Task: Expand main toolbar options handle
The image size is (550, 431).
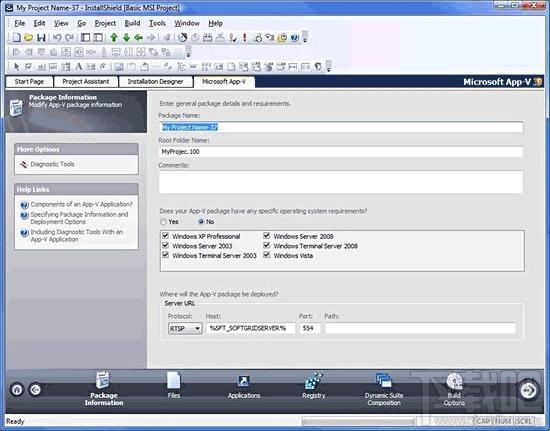Action: pos(305,37)
